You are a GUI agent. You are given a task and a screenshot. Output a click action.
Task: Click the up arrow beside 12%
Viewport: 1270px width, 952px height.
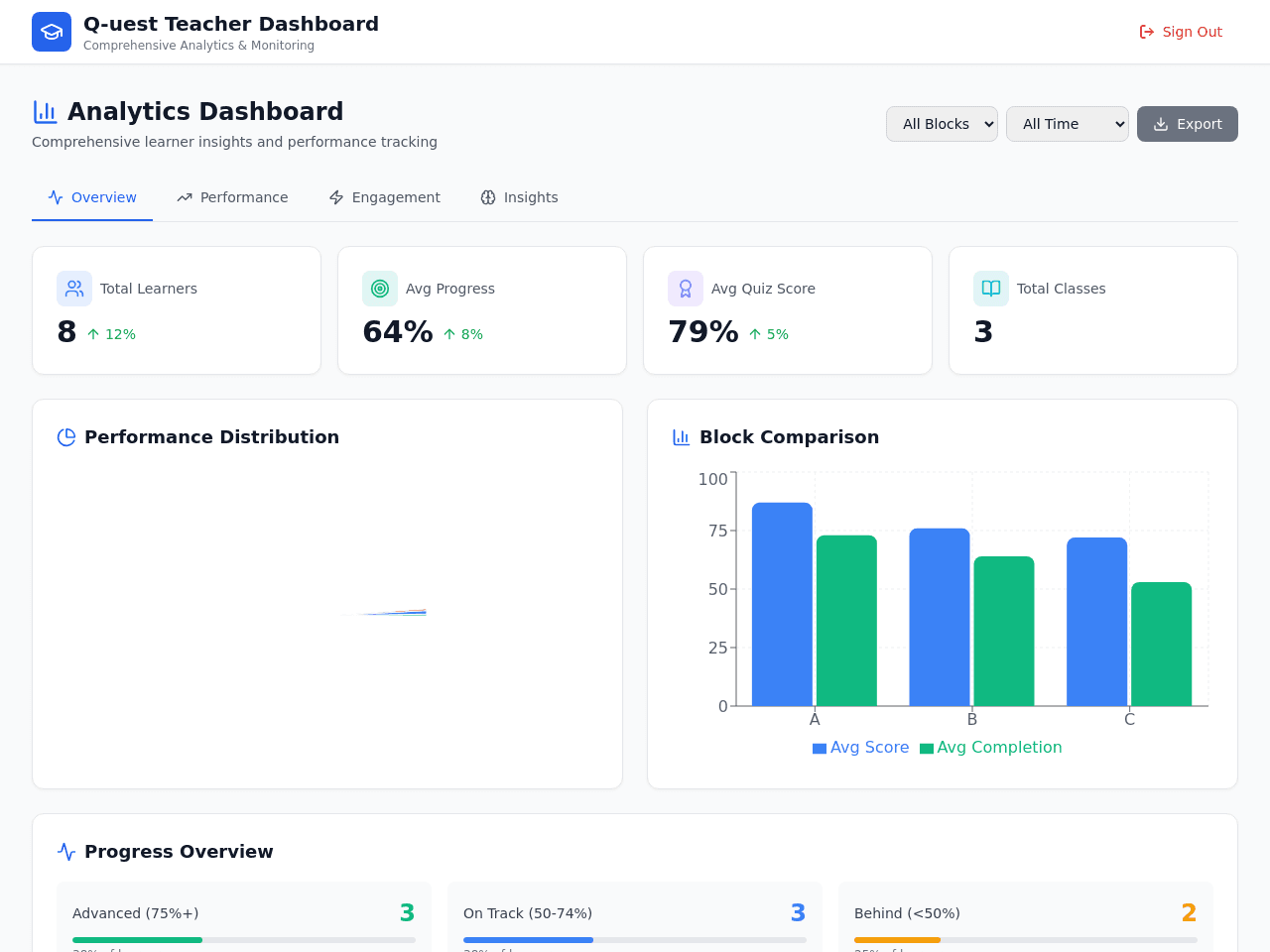(93, 334)
